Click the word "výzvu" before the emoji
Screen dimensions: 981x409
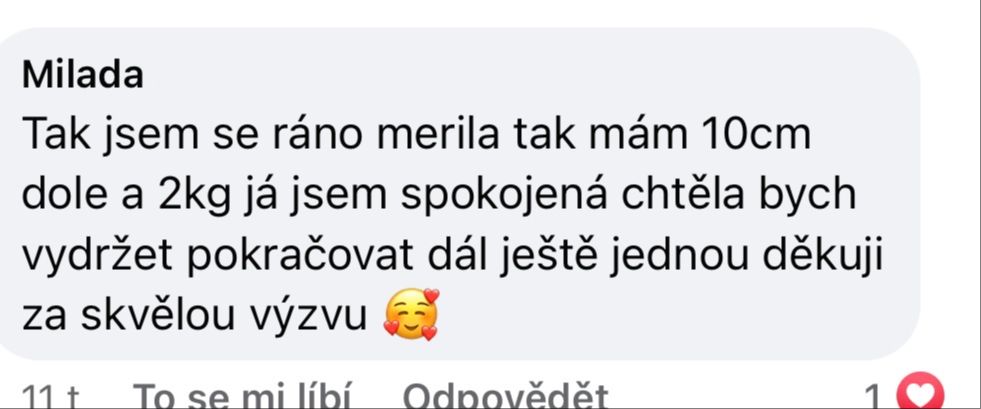click(x=308, y=317)
